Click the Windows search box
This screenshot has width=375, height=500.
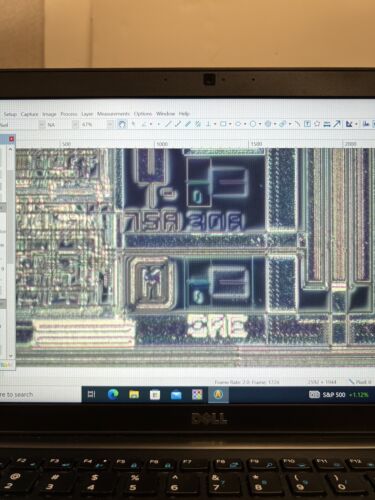(x=40, y=395)
